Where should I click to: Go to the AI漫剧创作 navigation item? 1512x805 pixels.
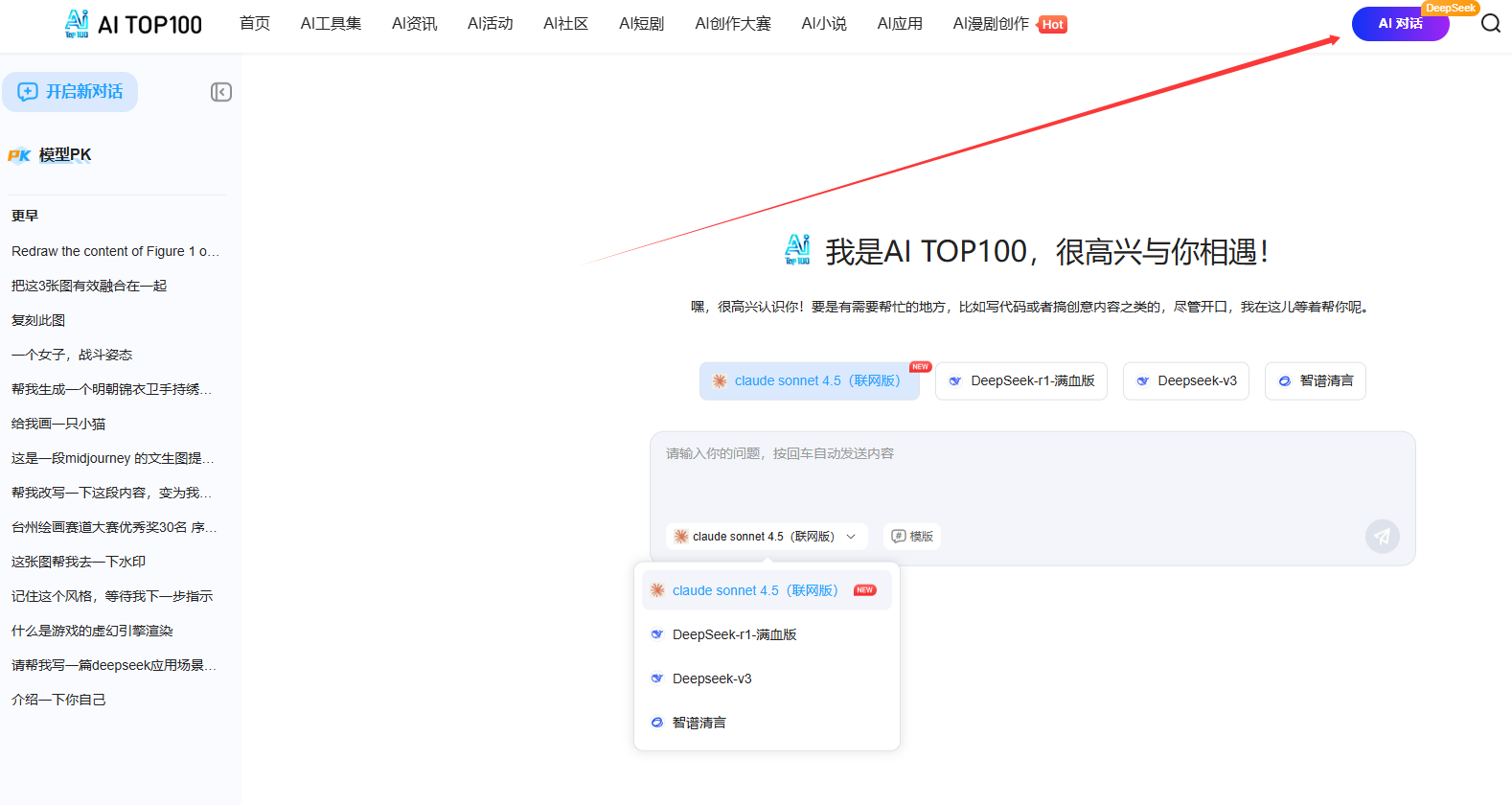[x=991, y=24]
